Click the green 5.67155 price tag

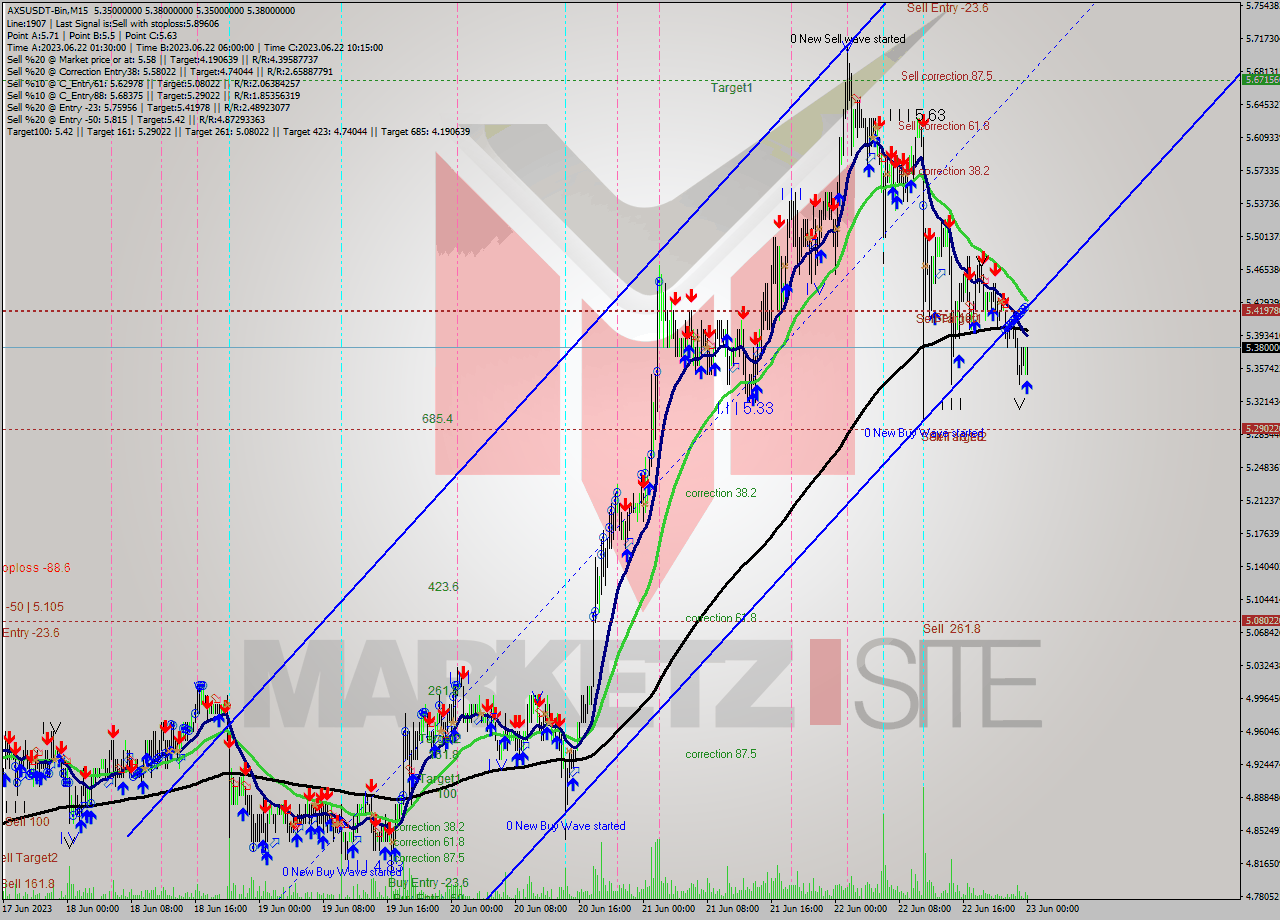1259,79
